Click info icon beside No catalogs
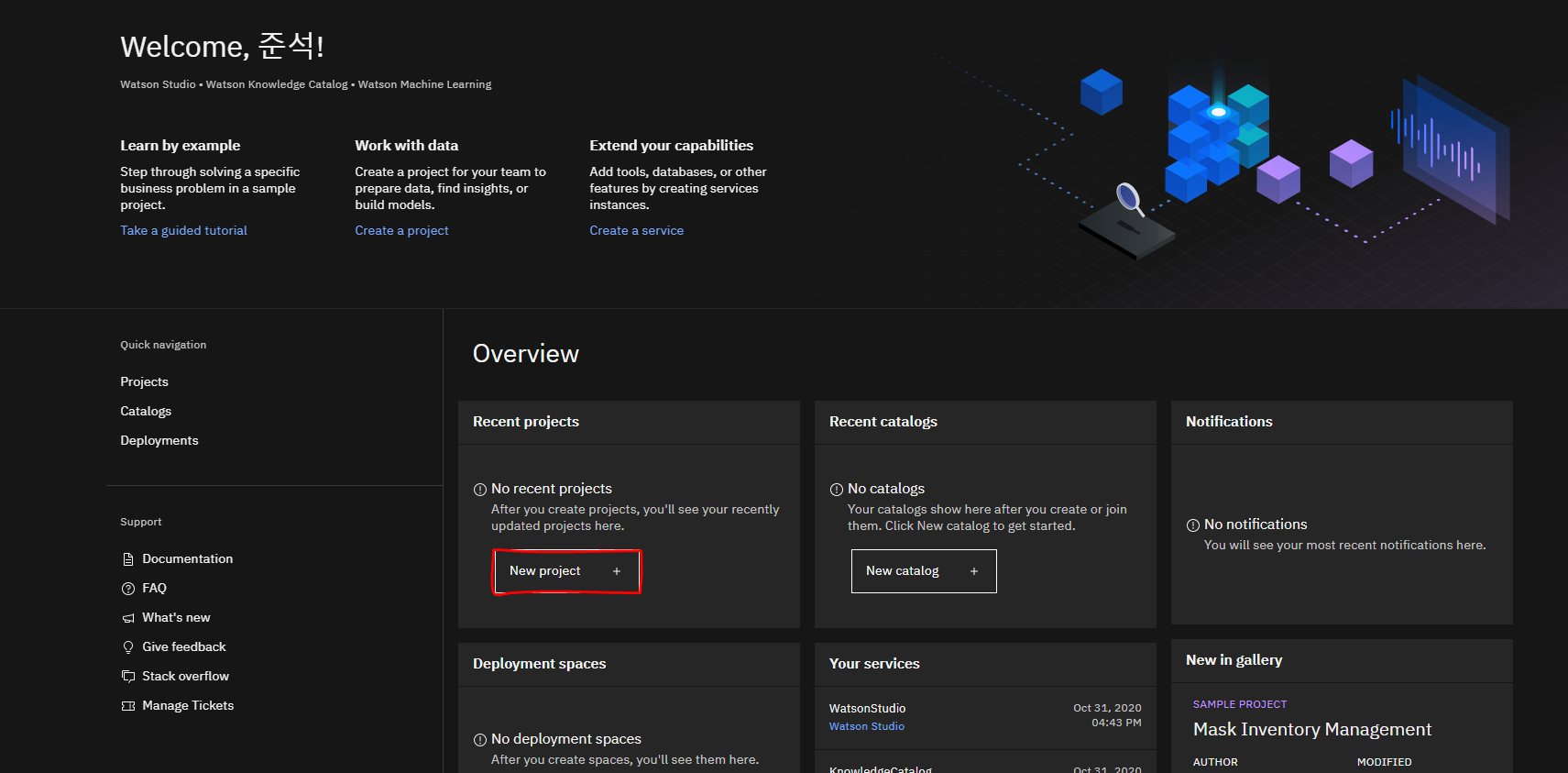 coord(837,490)
